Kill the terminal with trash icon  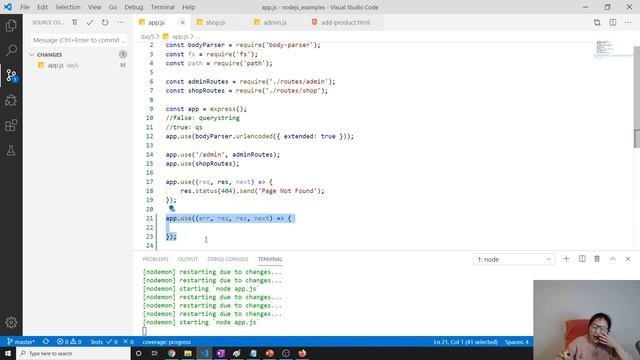pyautogui.click(x=597, y=259)
